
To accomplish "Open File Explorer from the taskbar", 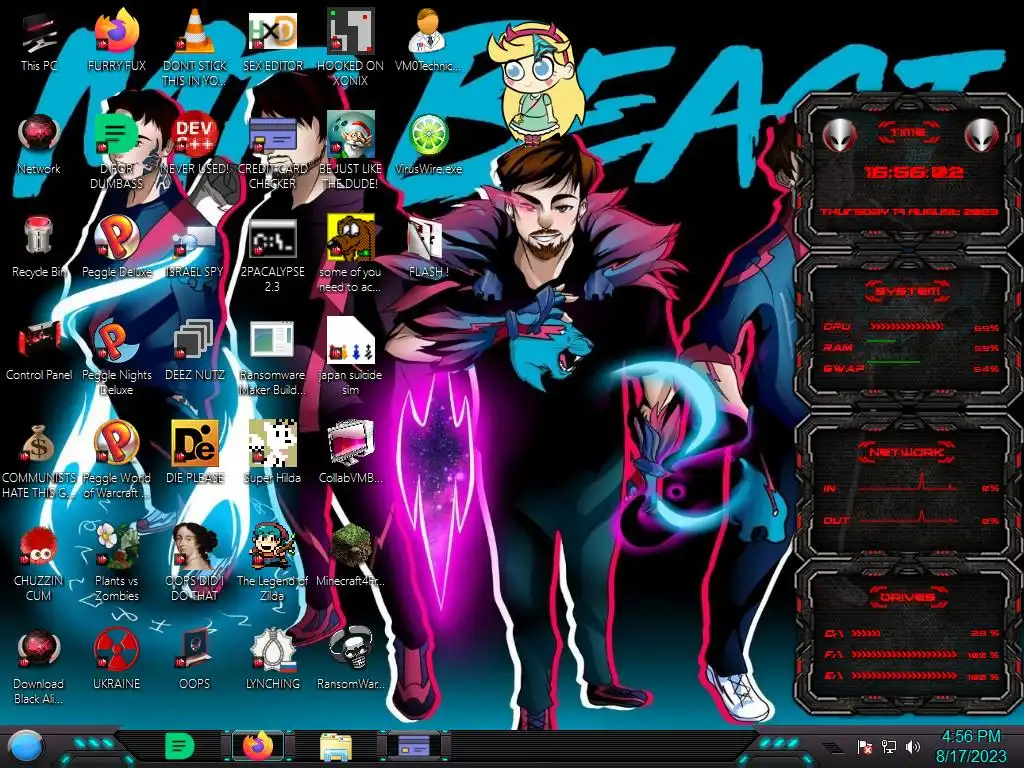I will click(336, 747).
